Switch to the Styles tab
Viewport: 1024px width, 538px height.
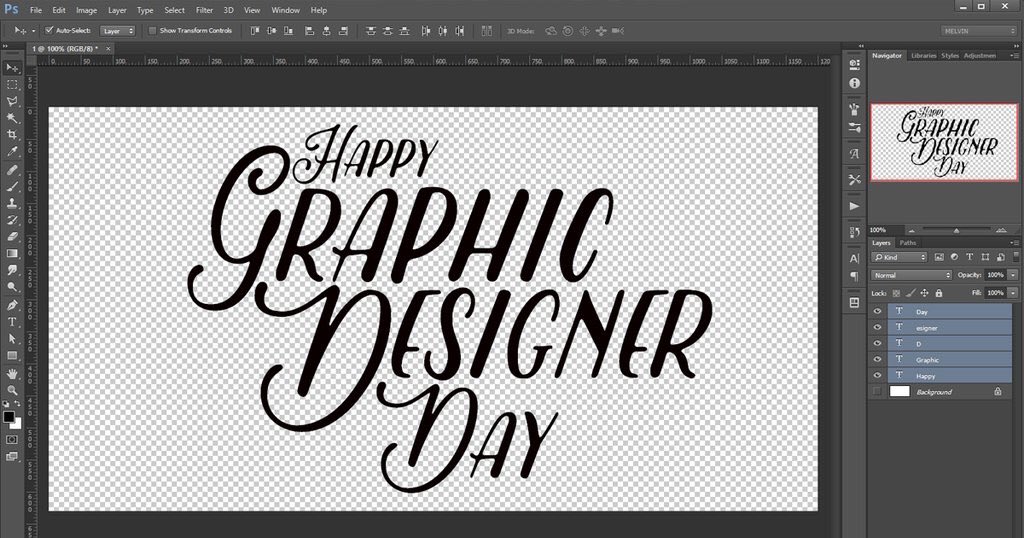(950, 56)
